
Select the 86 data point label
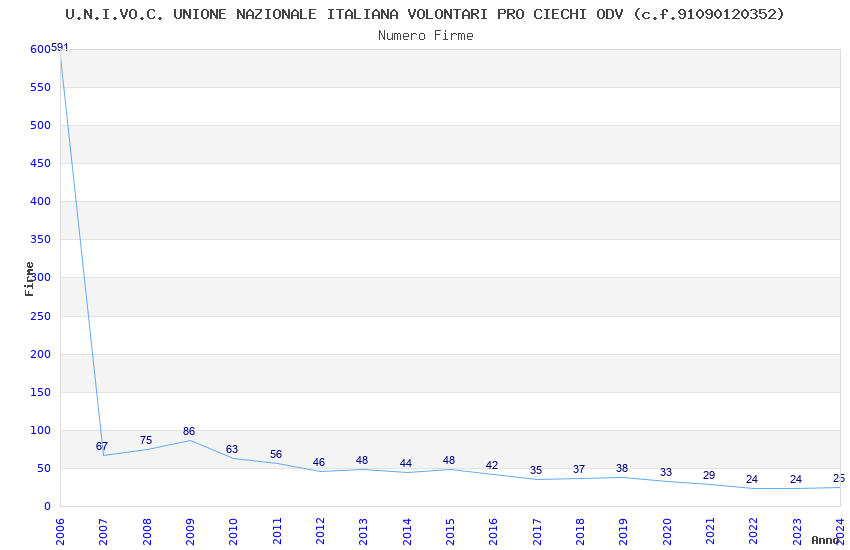click(189, 431)
